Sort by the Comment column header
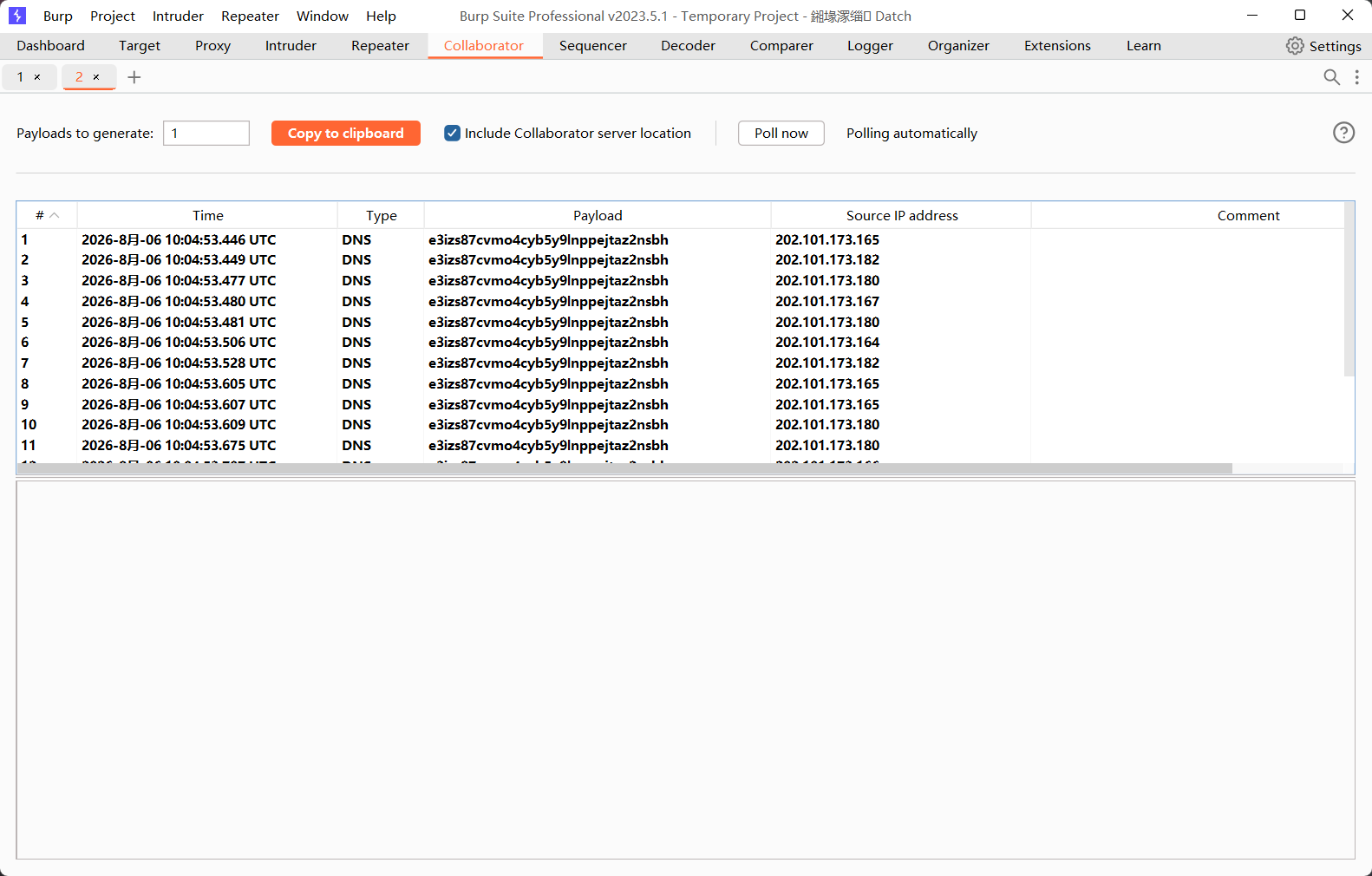This screenshot has height=876, width=1372. (x=1248, y=215)
